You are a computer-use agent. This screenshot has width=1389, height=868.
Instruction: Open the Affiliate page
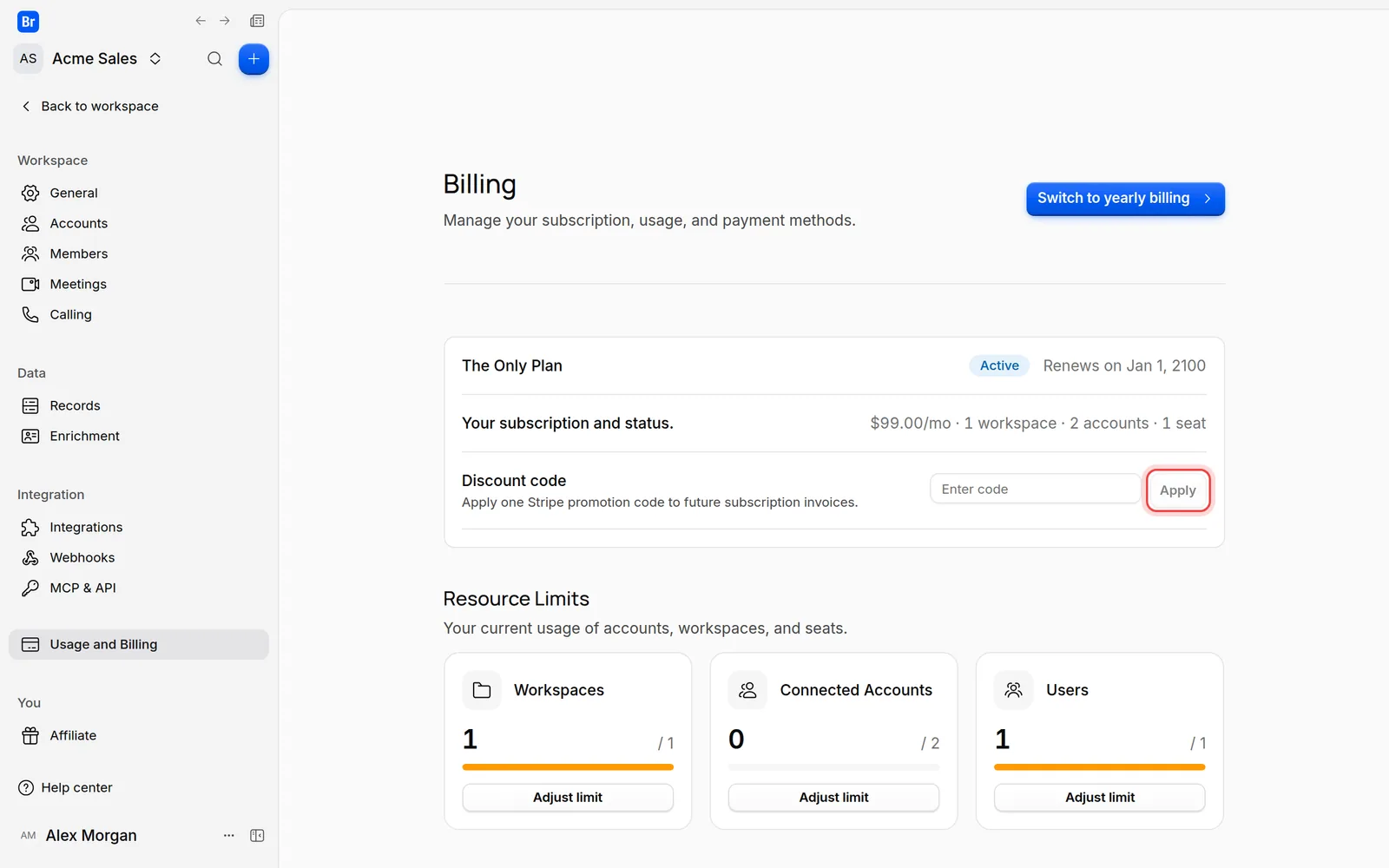pyautogui.click(x=139, y=735)
